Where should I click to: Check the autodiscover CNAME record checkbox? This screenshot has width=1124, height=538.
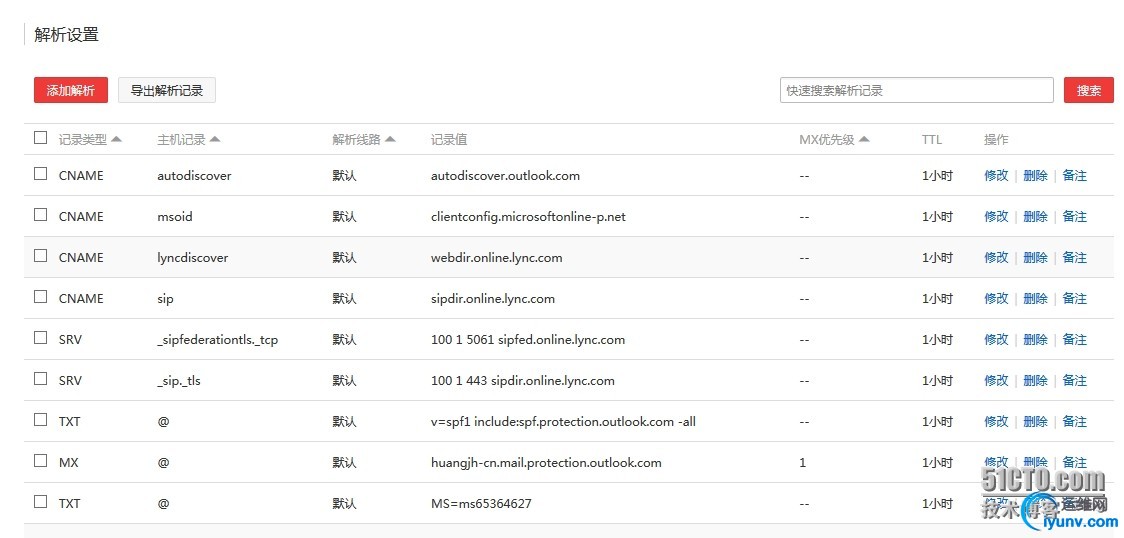point(40,174)
